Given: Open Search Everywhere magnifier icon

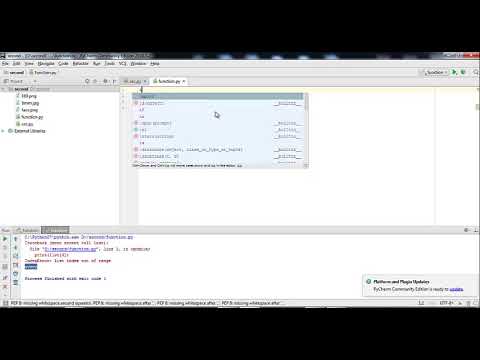Looking at the screenshot, I should point(476,72).
